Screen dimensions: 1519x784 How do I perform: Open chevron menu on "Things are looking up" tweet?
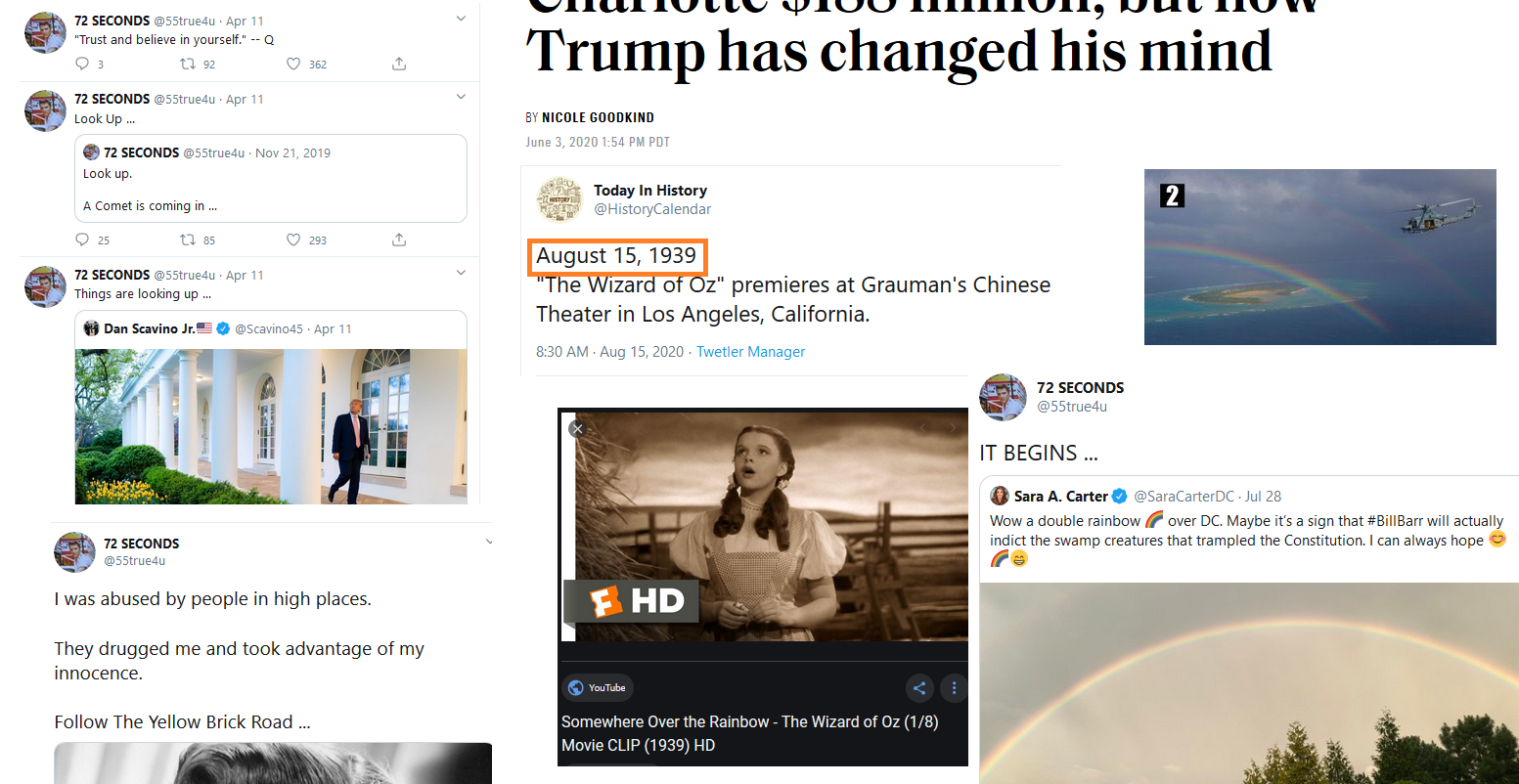[x=461, y=274]
